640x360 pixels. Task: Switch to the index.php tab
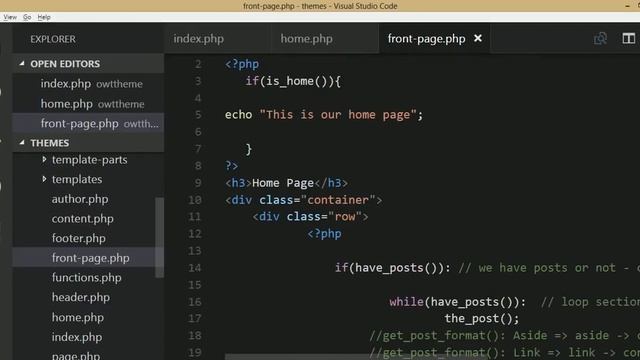click(x=199, y=39)
